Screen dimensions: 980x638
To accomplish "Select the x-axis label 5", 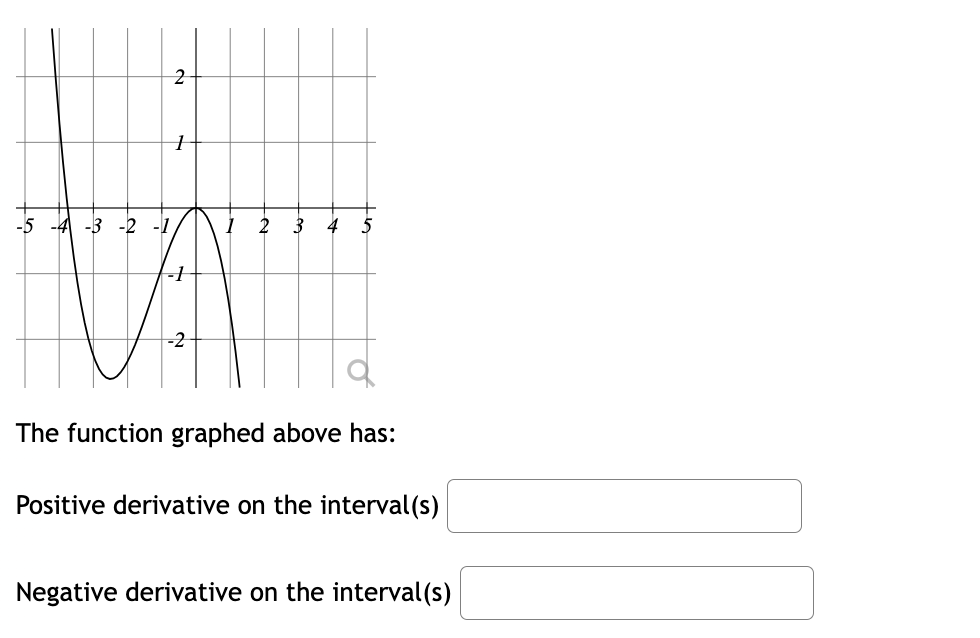I will click(x=367, y=226).
